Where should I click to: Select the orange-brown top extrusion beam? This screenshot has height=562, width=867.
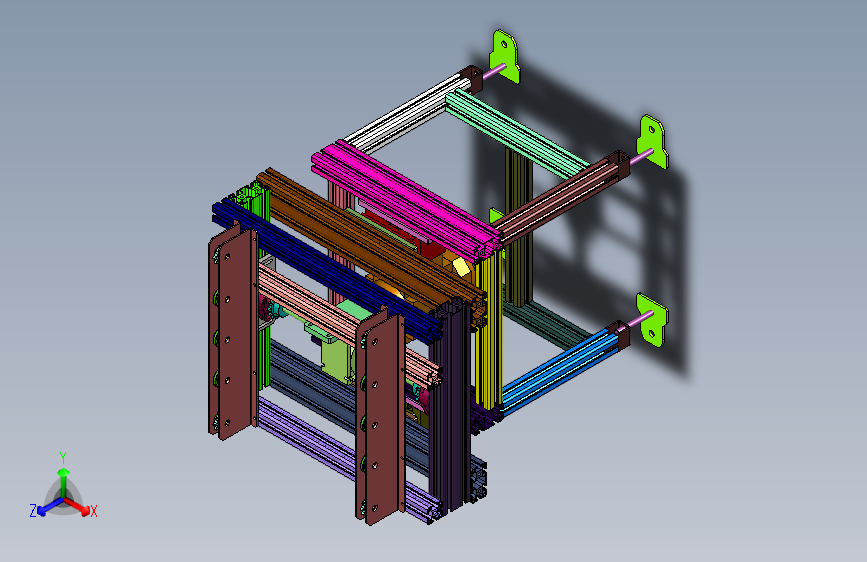(x=370, y=243)
